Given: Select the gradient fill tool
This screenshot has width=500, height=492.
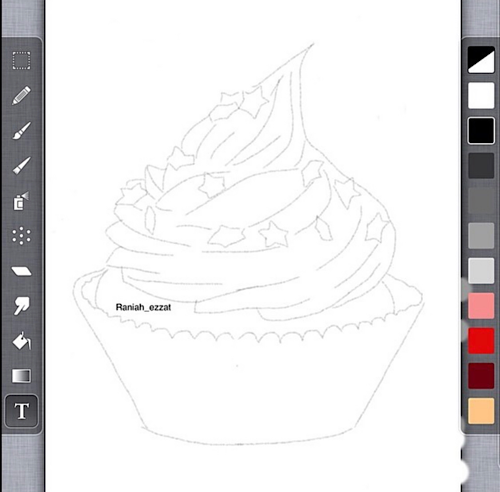Looking at the screenshot, I should point(22,376).
